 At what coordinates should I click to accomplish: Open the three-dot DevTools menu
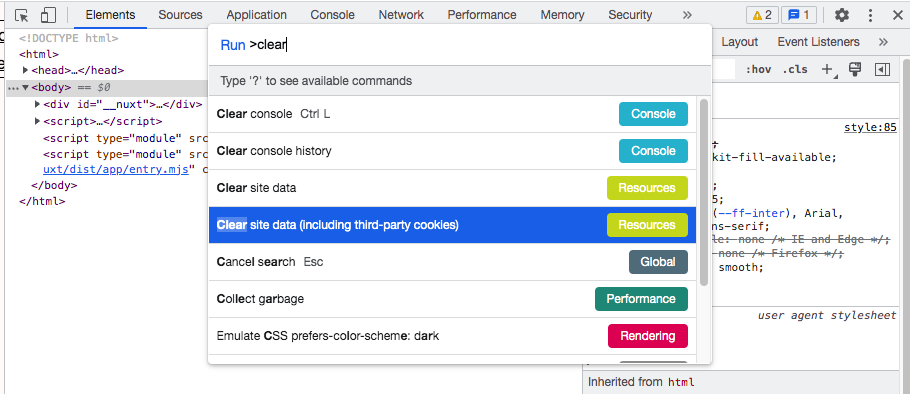click(871, 15)
